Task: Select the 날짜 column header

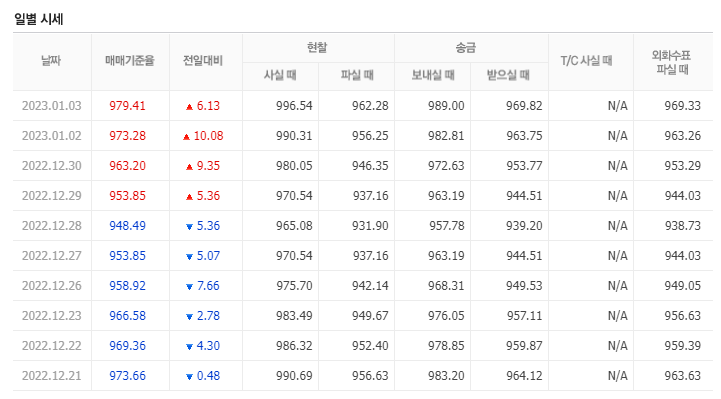Action: point(51,61)
